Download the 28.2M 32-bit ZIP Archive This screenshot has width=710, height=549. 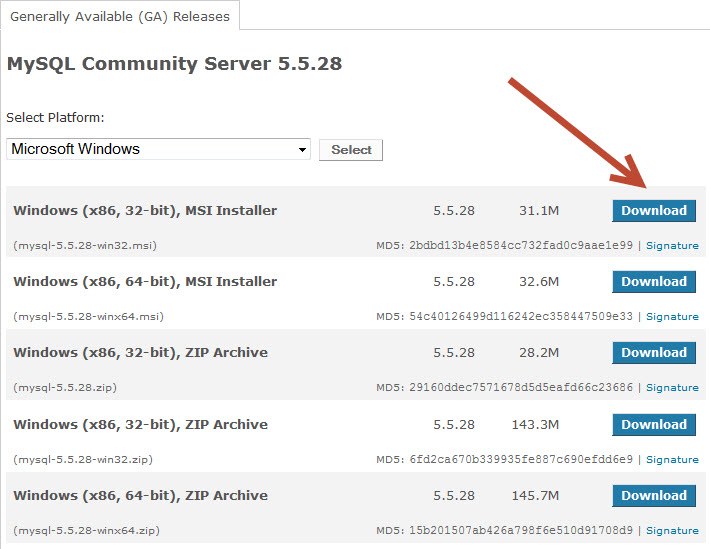coord(654,353)
